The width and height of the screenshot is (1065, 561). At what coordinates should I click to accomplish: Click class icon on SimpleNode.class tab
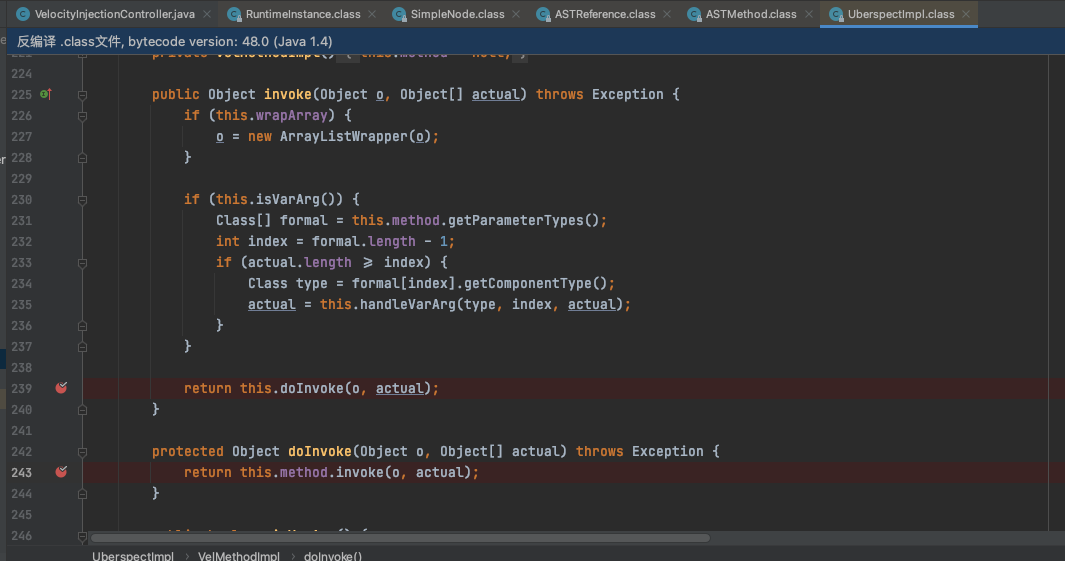pyautogui.click(x=399, y=14)
